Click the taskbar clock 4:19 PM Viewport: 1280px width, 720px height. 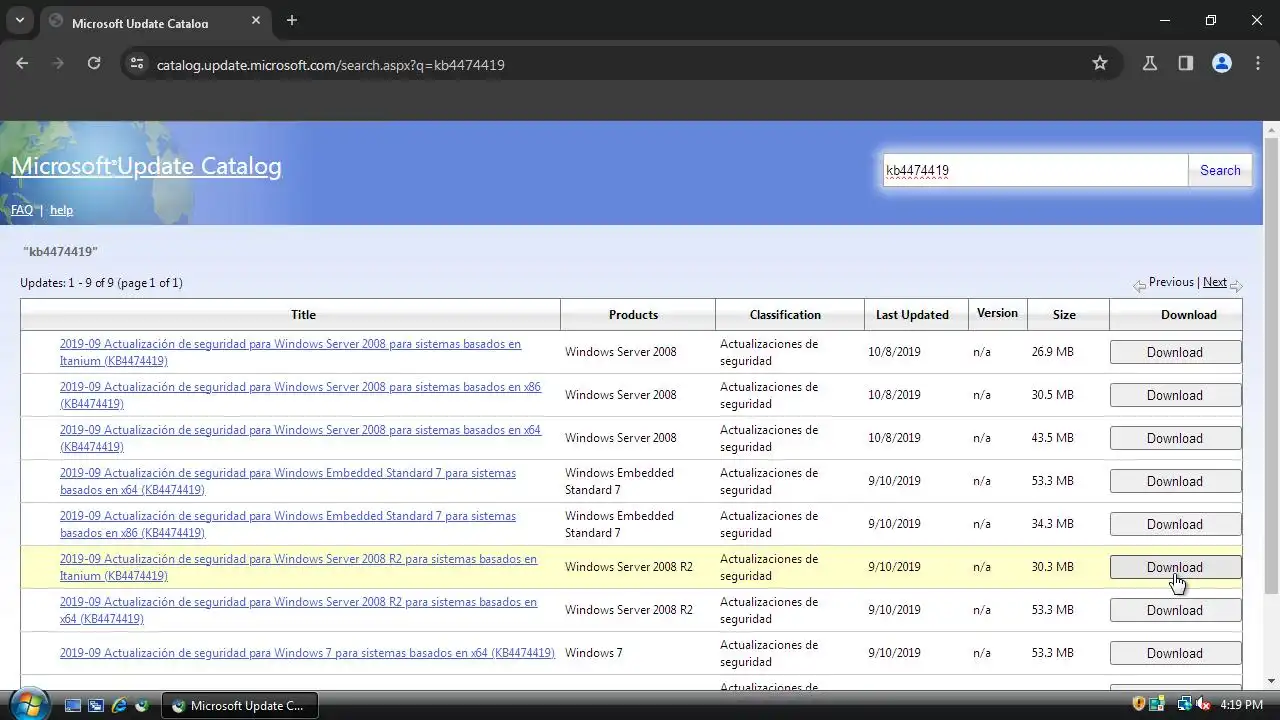[1242, 705]
